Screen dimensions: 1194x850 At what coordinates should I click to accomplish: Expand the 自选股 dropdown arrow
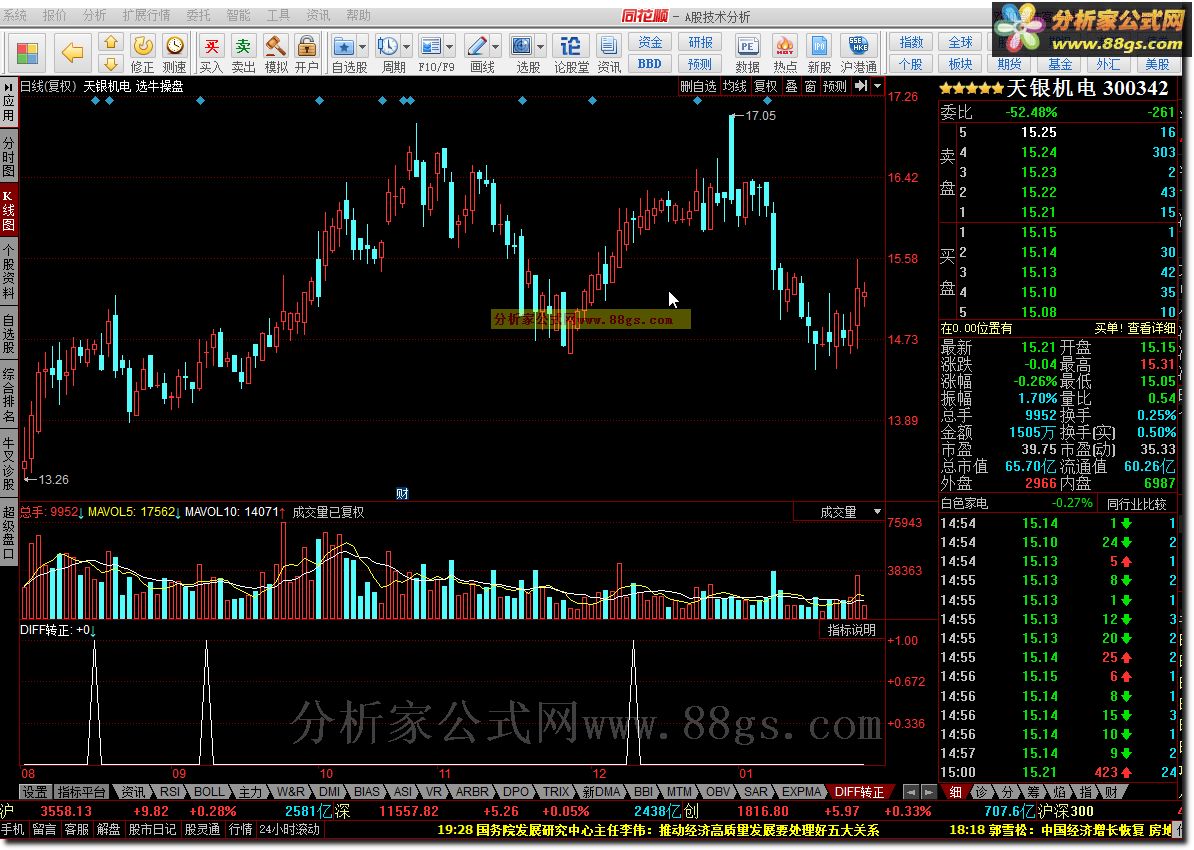[362, 47]
